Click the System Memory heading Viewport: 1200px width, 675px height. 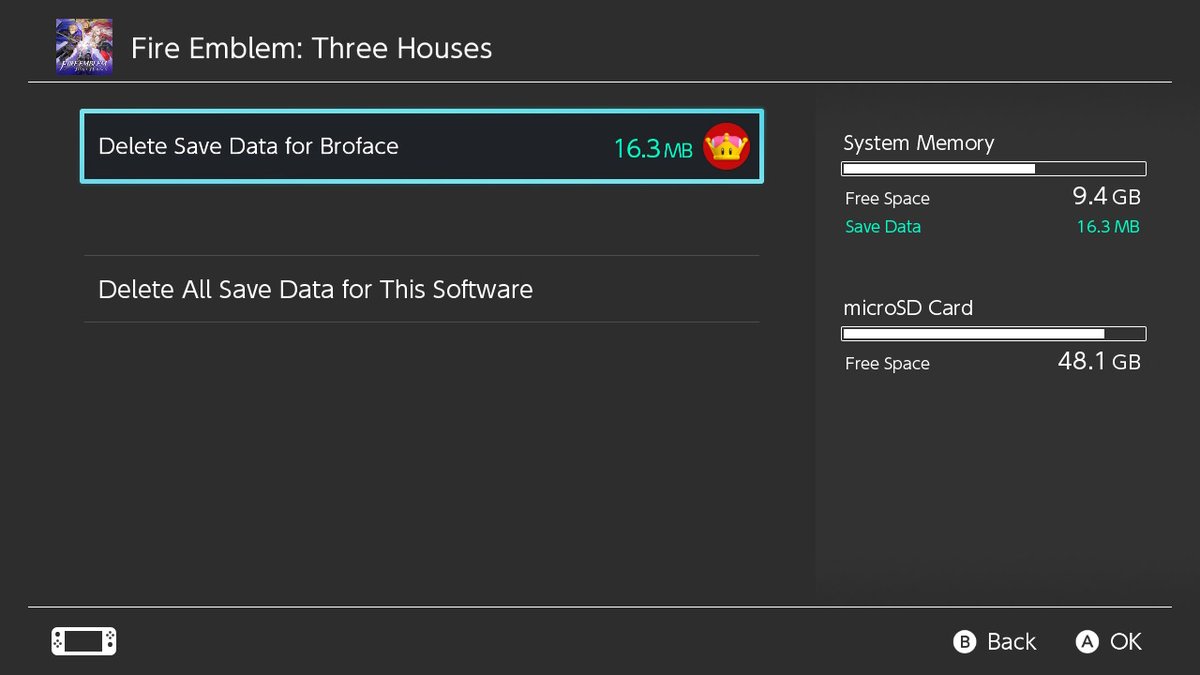pos(919,143)
